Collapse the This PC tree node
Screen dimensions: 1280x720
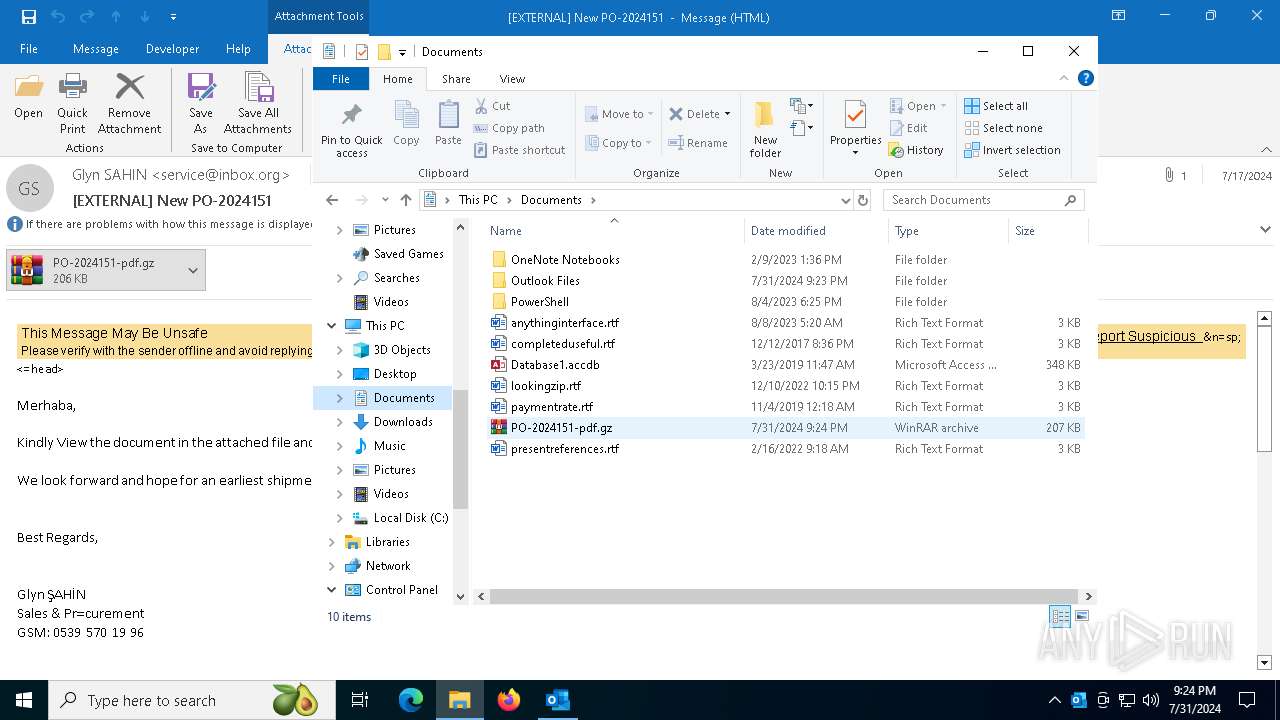(331, 326)
